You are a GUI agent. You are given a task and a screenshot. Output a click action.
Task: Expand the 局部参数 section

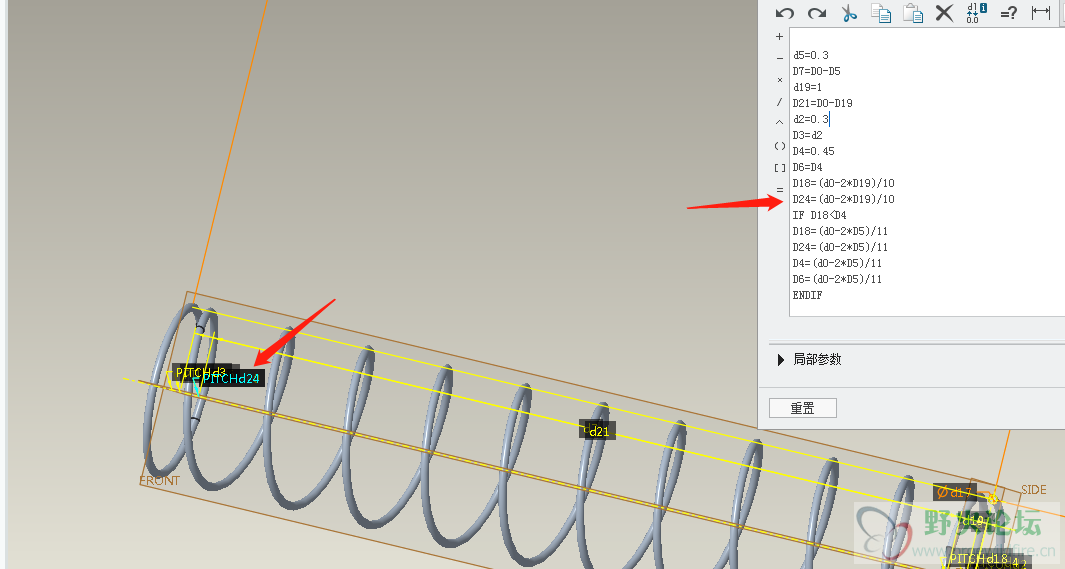tap(781, 359)
